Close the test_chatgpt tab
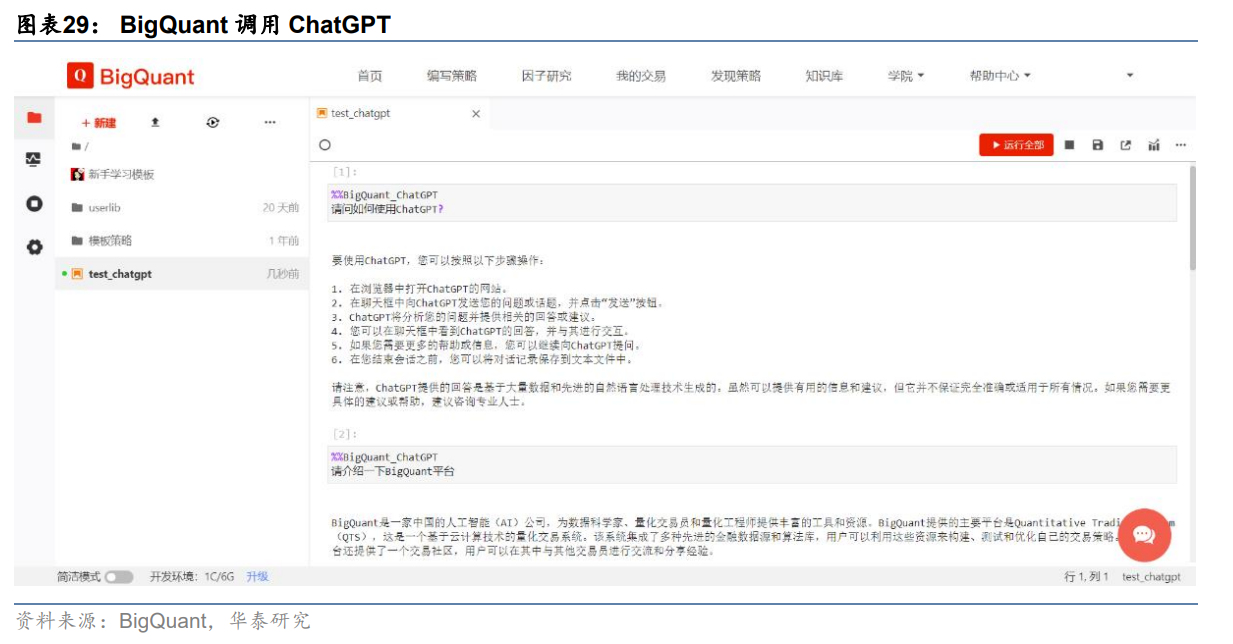The image size is (1233, 644). tap(476, 114)
